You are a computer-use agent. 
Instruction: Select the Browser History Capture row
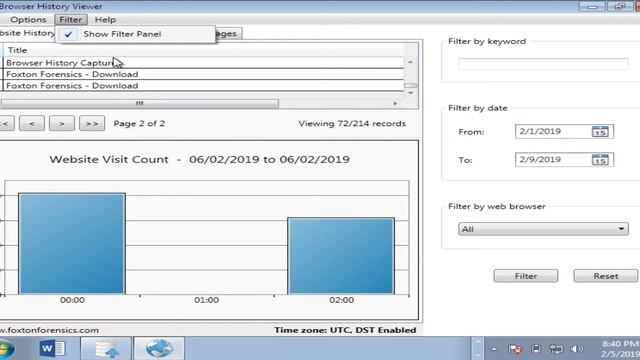pyautogui.click(x=203, y=63)
